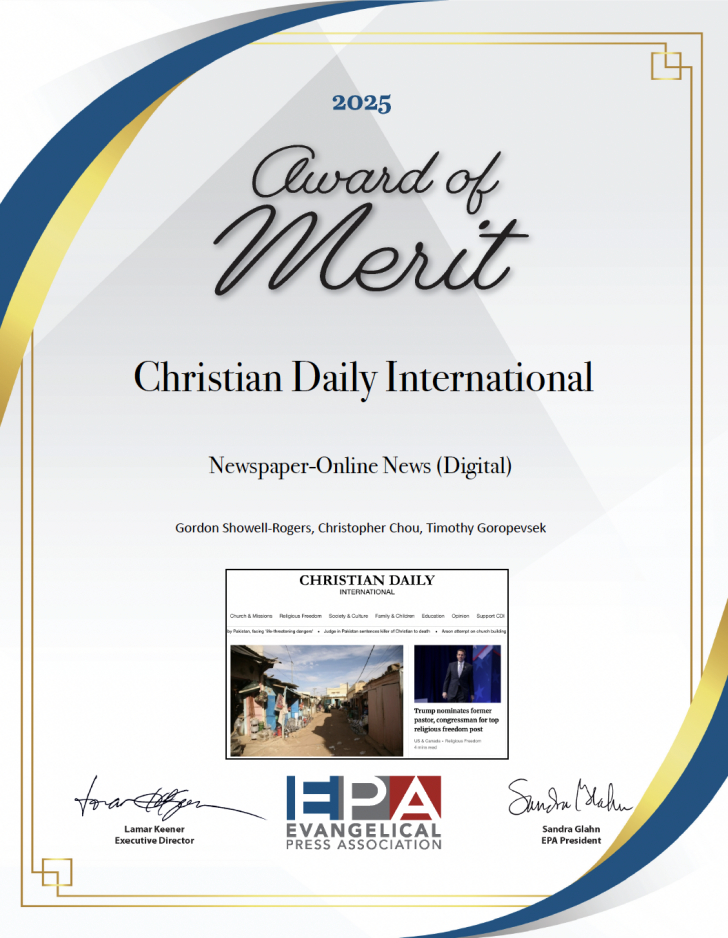Click the 'EPA President' title
The height and width of the screenshot is (938, 728).
[x=571, y=840]
